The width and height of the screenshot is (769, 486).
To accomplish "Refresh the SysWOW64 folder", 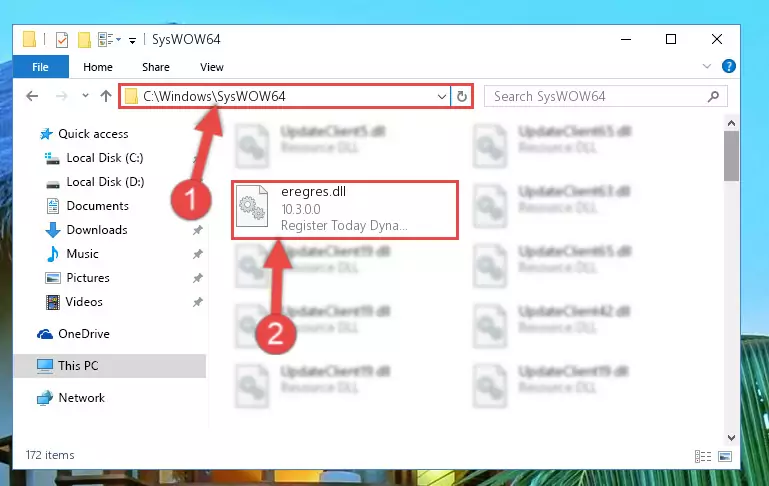I will point(461,97).
